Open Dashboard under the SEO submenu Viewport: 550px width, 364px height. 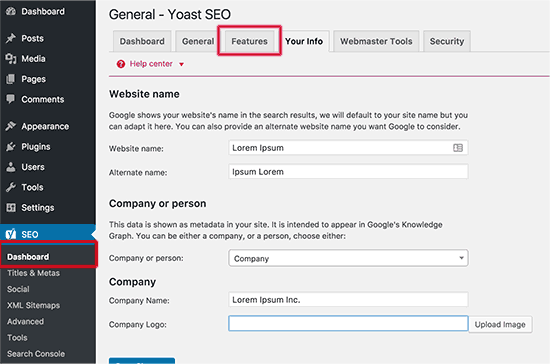click(28, 257)
